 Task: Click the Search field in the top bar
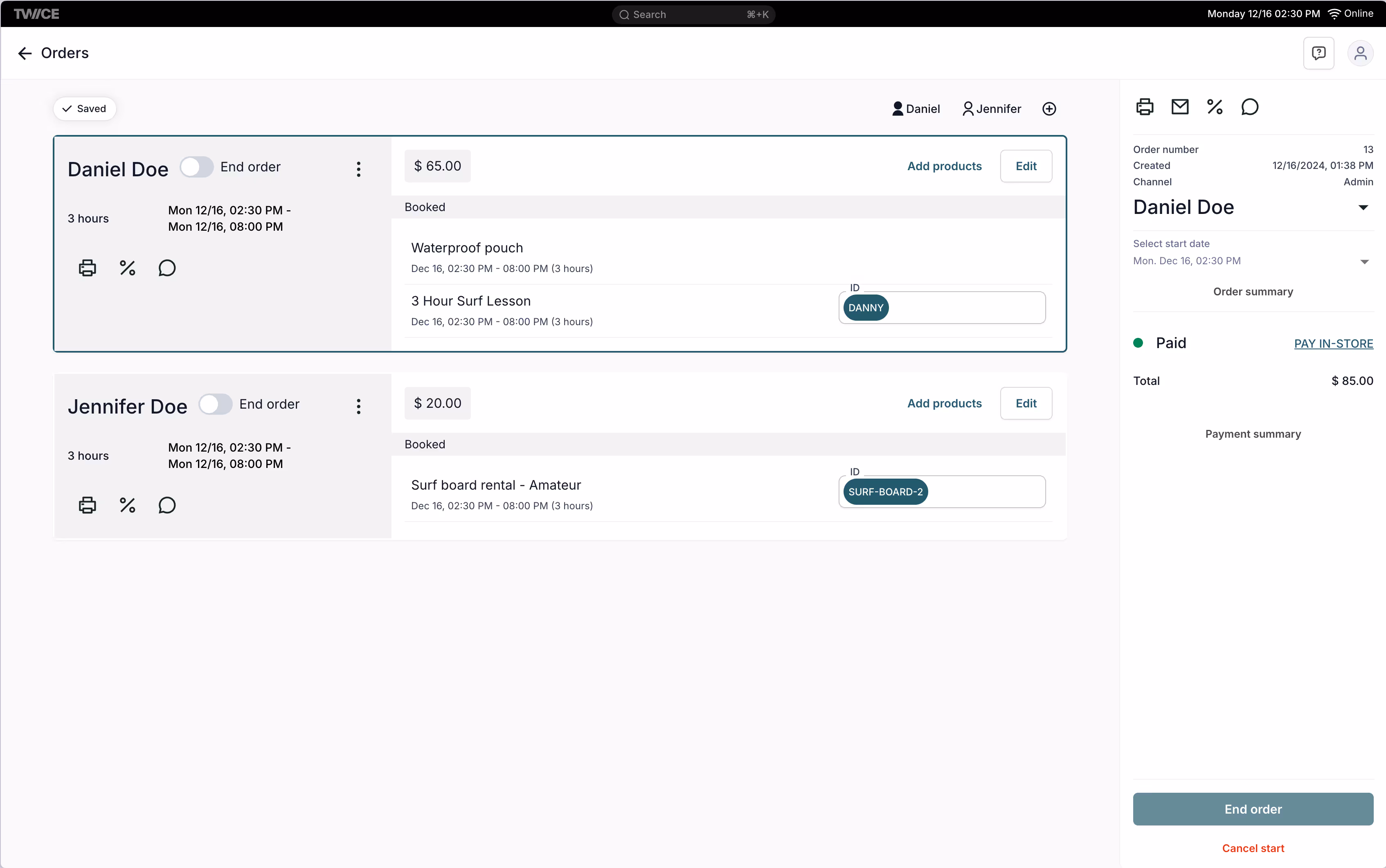[x=693, y=14]
